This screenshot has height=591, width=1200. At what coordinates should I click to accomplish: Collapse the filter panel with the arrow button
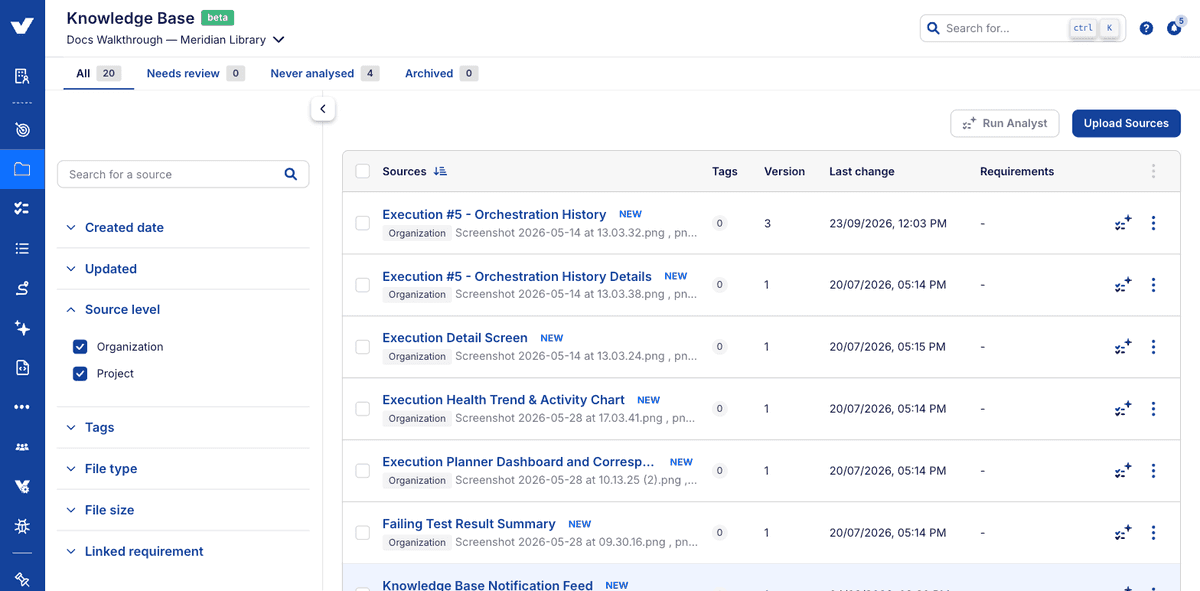pos(322,109)
